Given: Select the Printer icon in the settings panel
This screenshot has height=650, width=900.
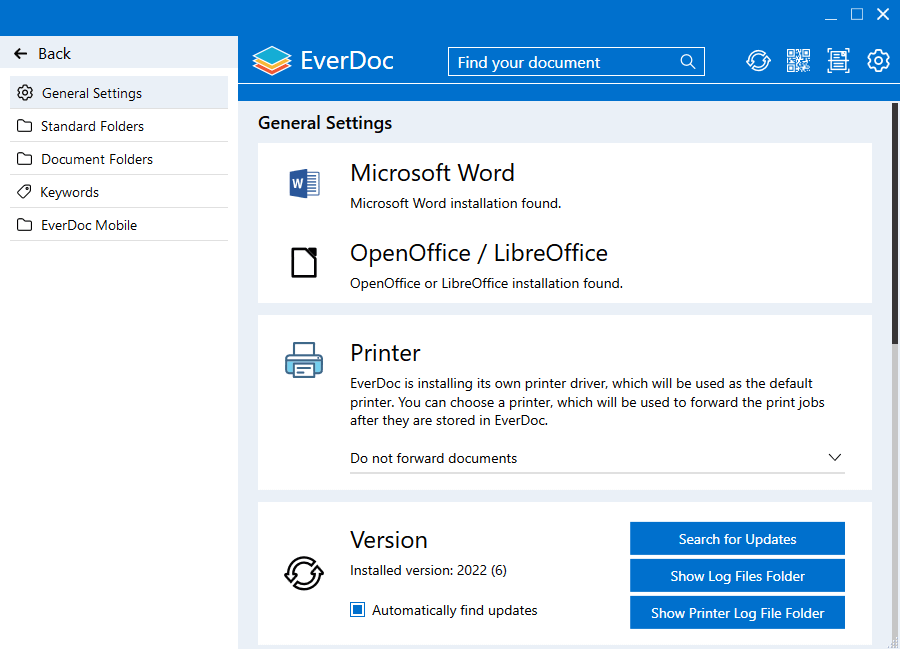Looking at the screenshot, I should click(303, 360).
